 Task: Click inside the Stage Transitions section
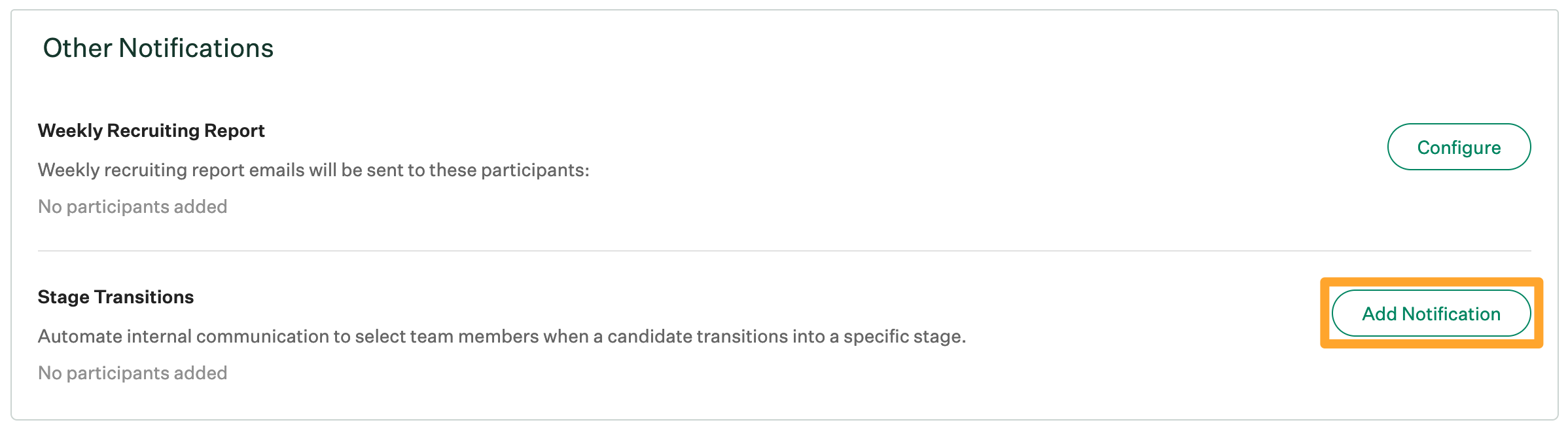(458, 334)
